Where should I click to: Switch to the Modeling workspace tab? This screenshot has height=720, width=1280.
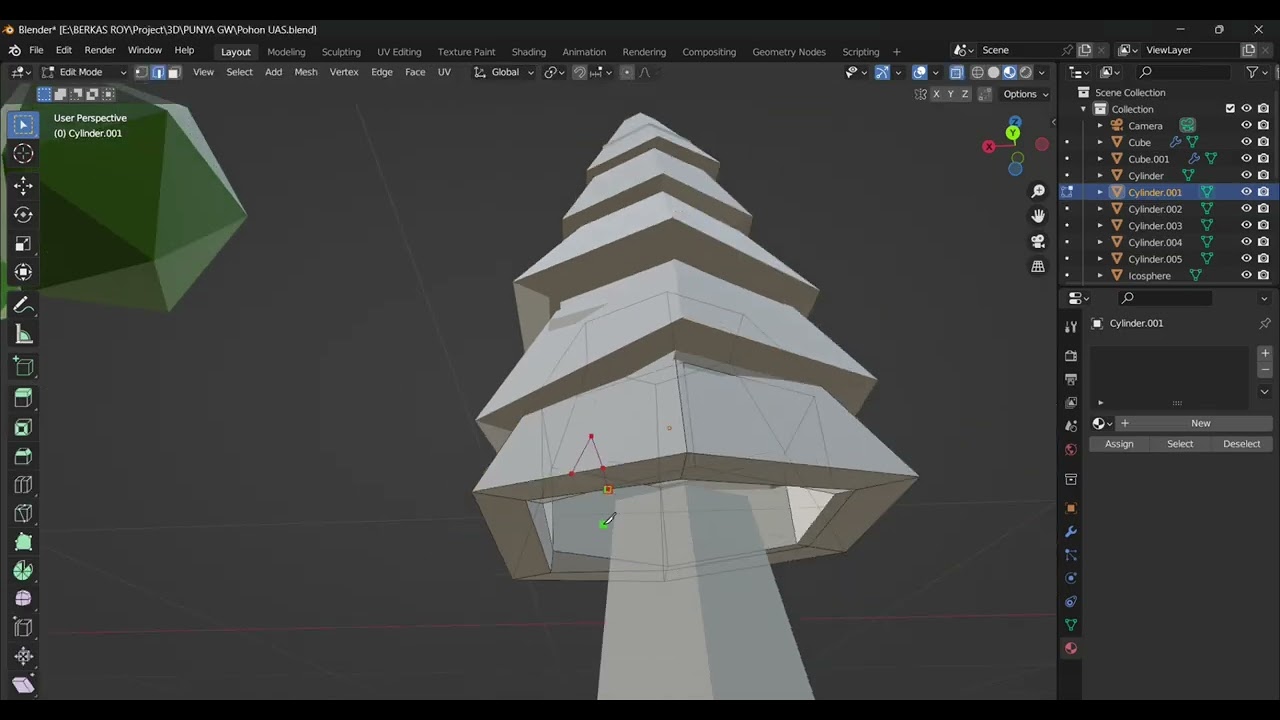pos(286,52)
